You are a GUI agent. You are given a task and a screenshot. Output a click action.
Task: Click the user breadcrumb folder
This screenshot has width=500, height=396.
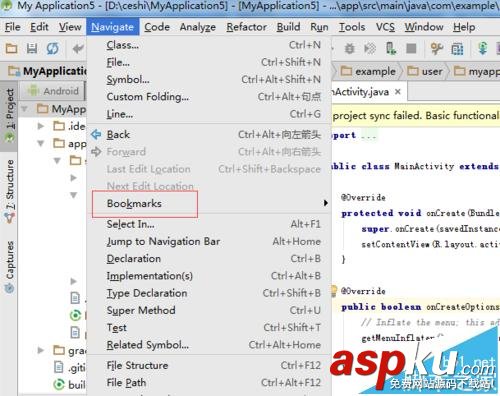[x=425, y=71]
